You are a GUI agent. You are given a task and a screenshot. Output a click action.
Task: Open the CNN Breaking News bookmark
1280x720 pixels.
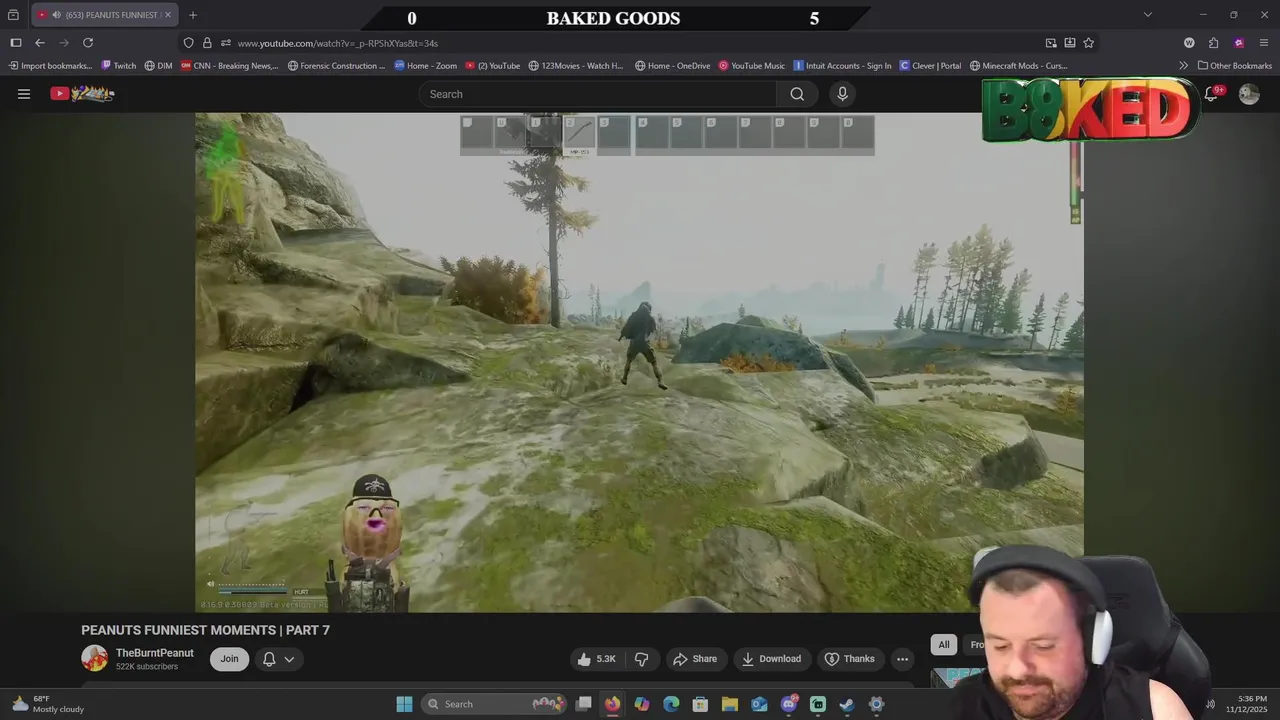(229, 66)
